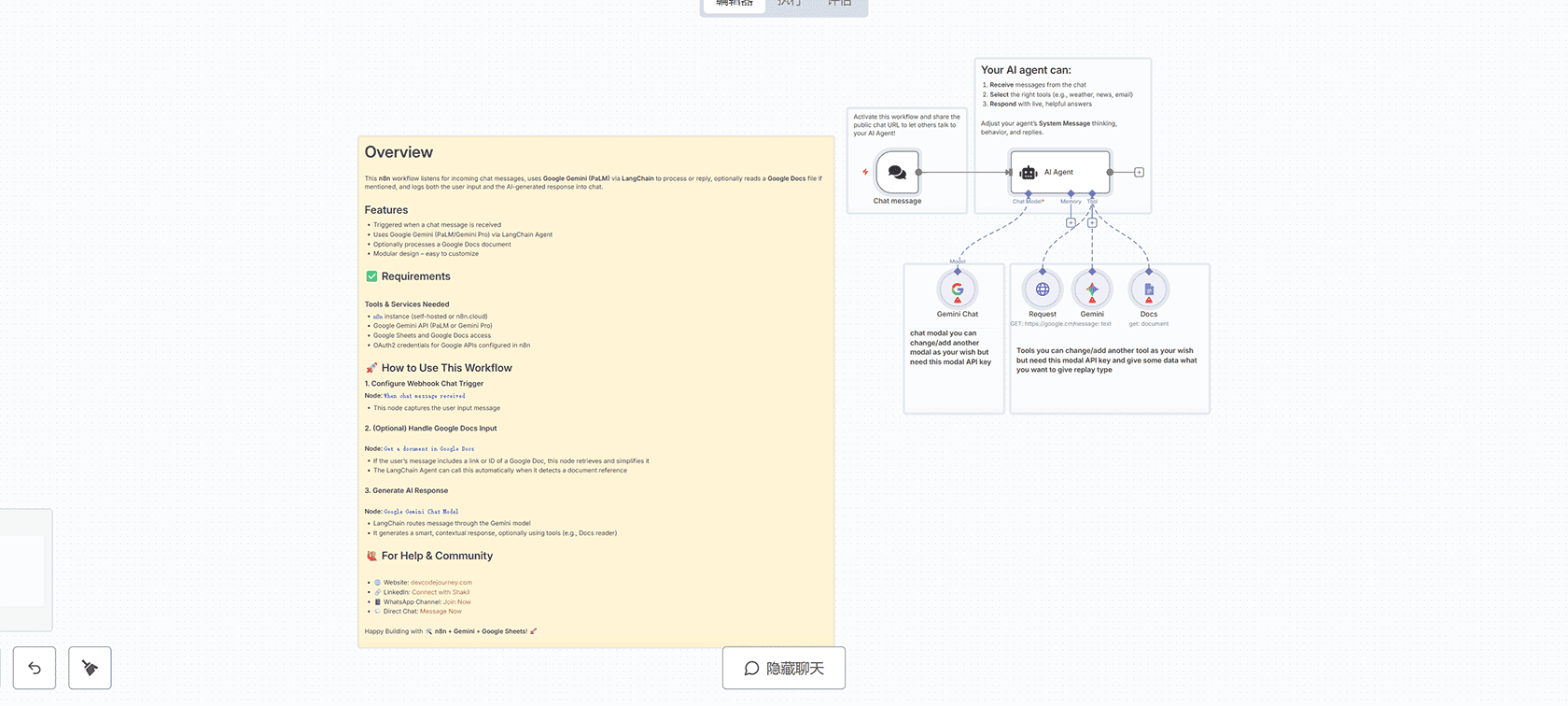Switch to the 执行 tab
This screenshot has height=706, width=1568.
(790, 4)
